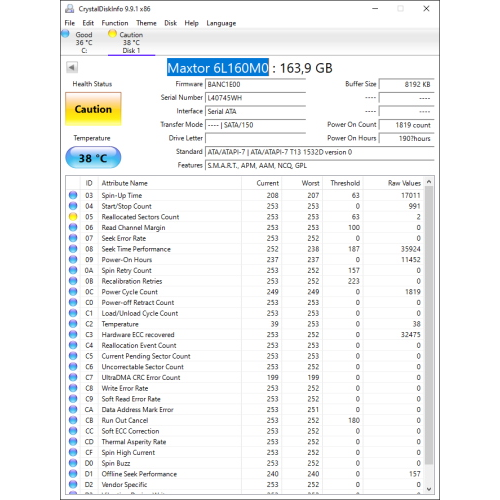Click the blue orb beside C2 Temperature
500x500 pixels.
tap(73, 324)
